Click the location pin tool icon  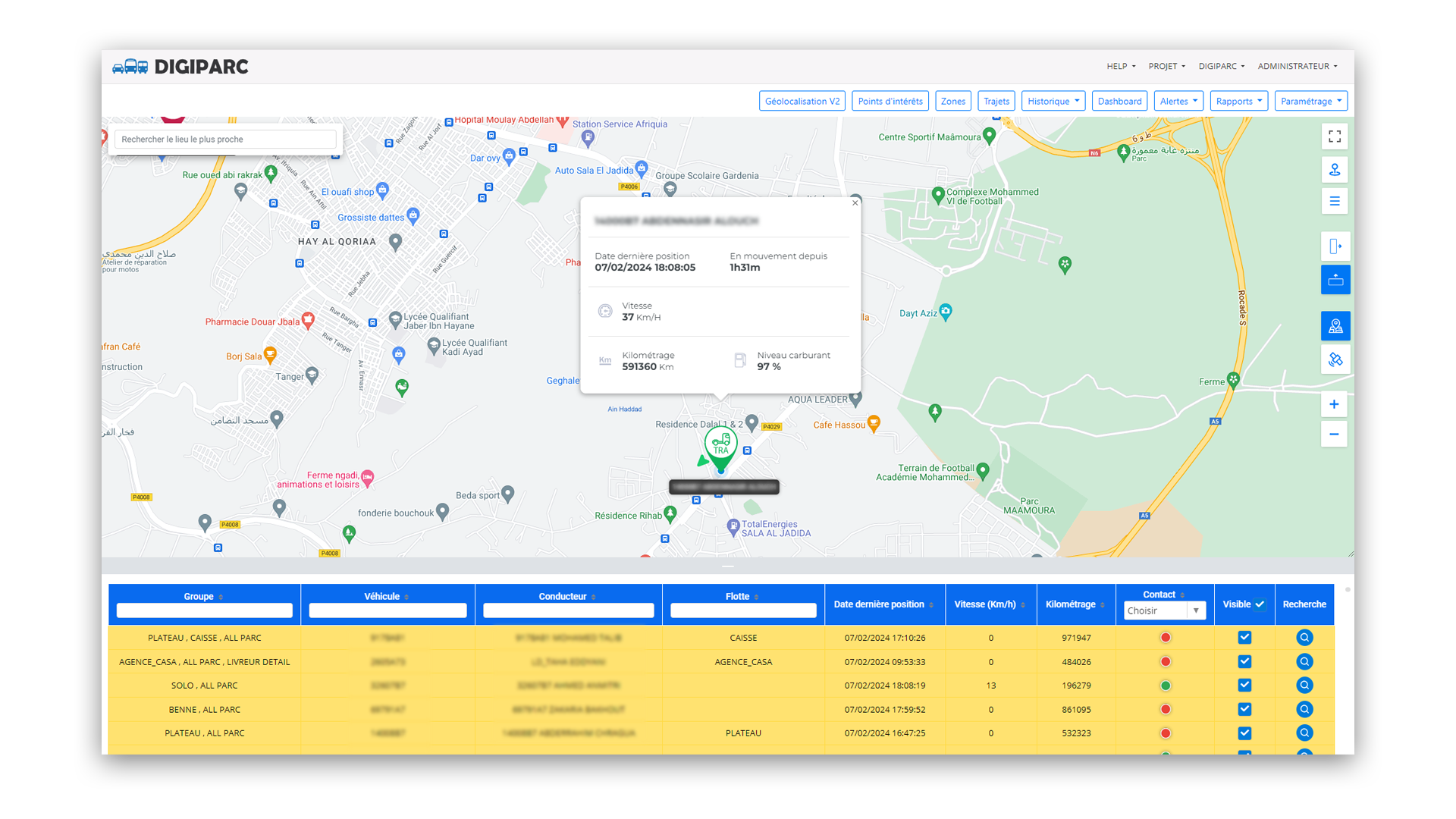point(1335,170)
